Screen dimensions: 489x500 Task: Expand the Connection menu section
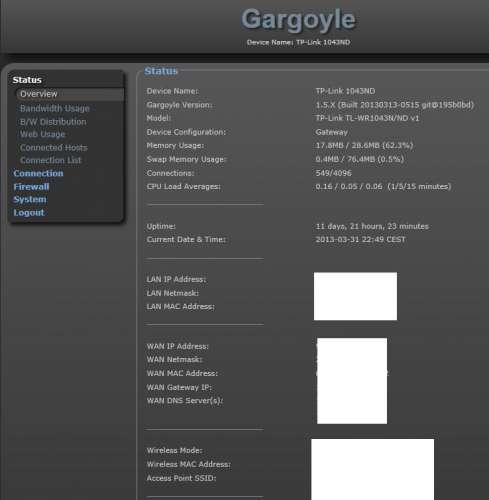(x=38, y=174)
